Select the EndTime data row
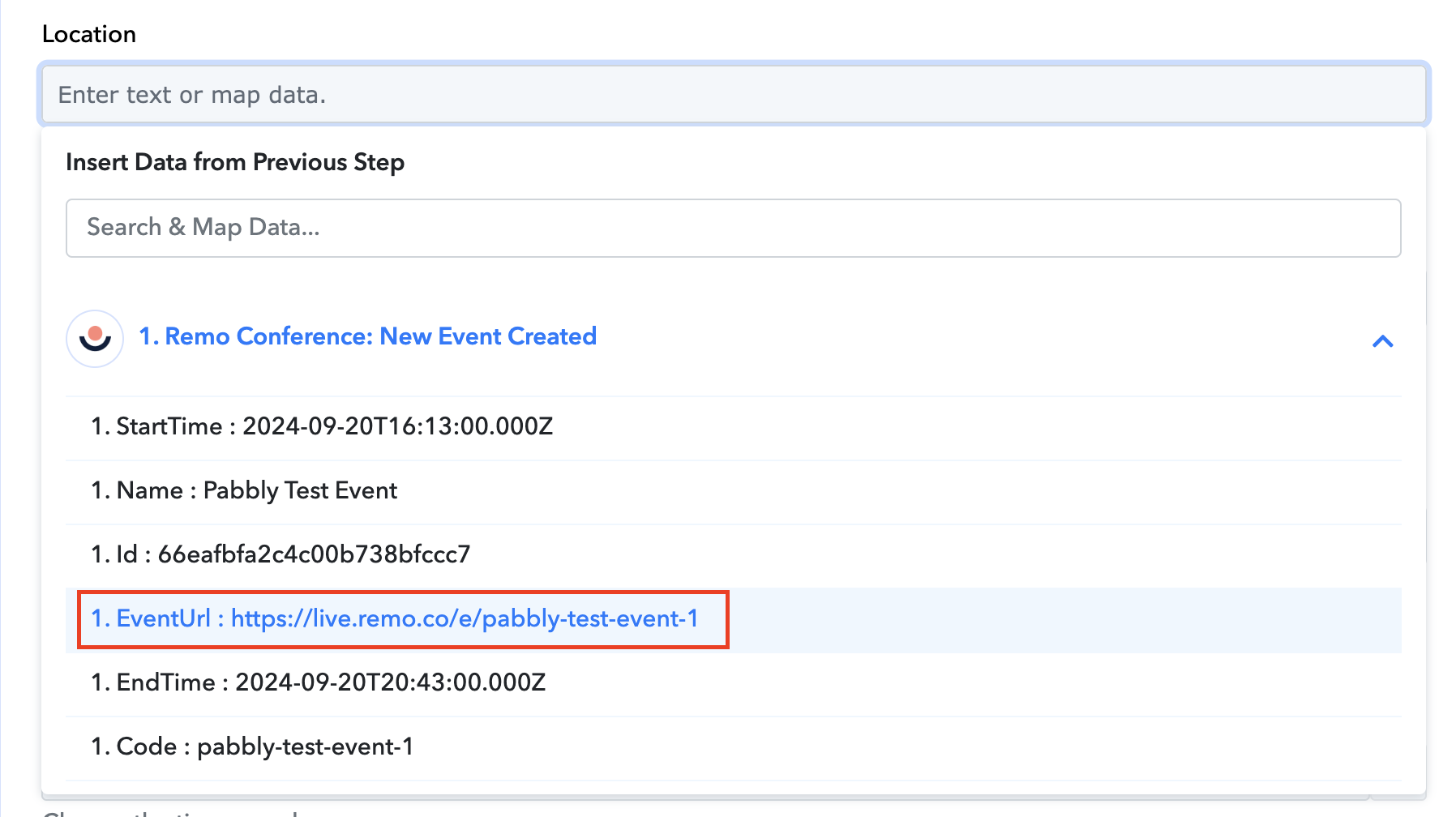The width and height of the screenshot is (1456, 817). pos(734,683)
